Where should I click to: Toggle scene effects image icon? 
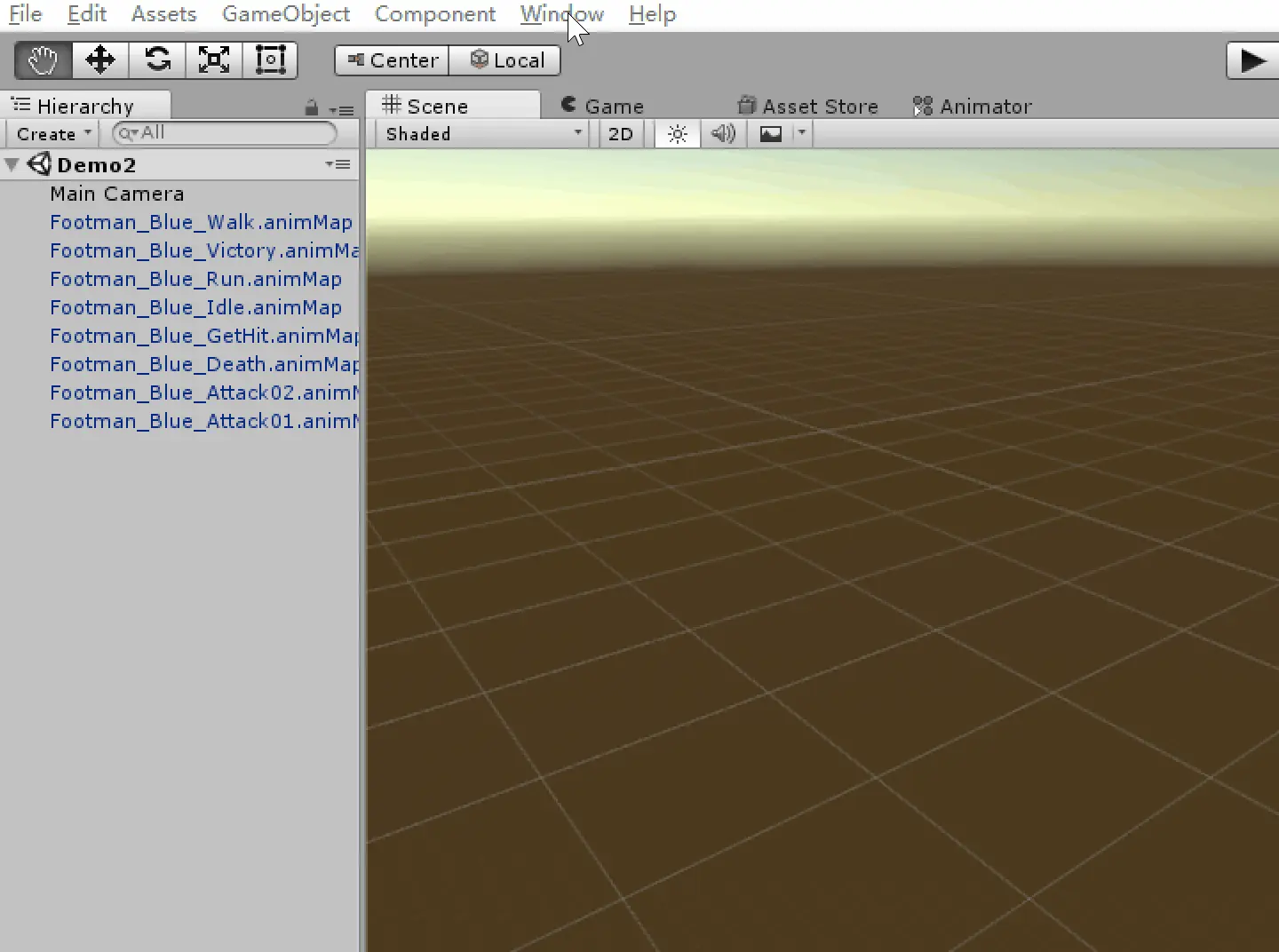coord(770,134)
